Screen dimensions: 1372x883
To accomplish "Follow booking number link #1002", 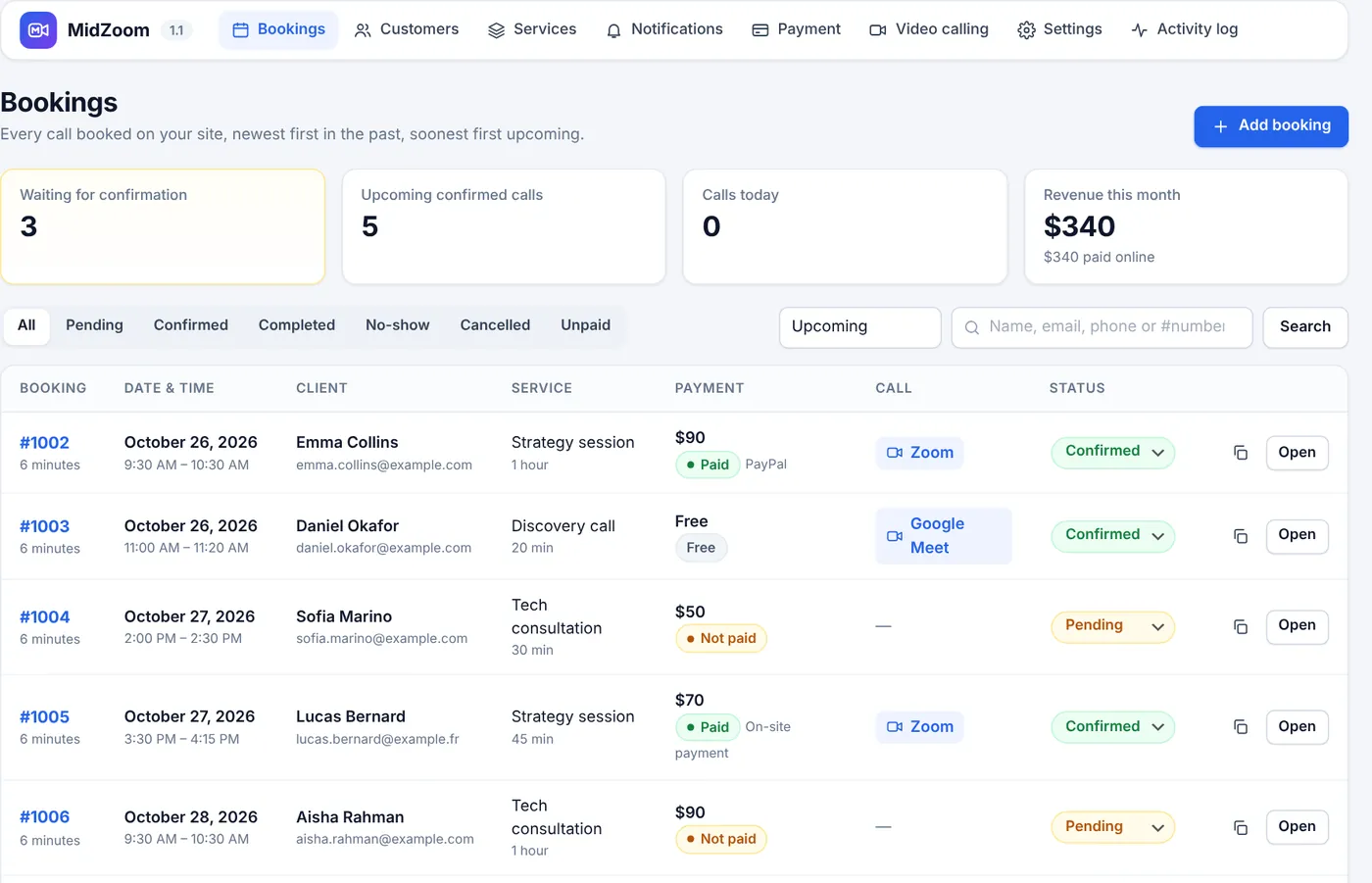I will tap(44, 443).
